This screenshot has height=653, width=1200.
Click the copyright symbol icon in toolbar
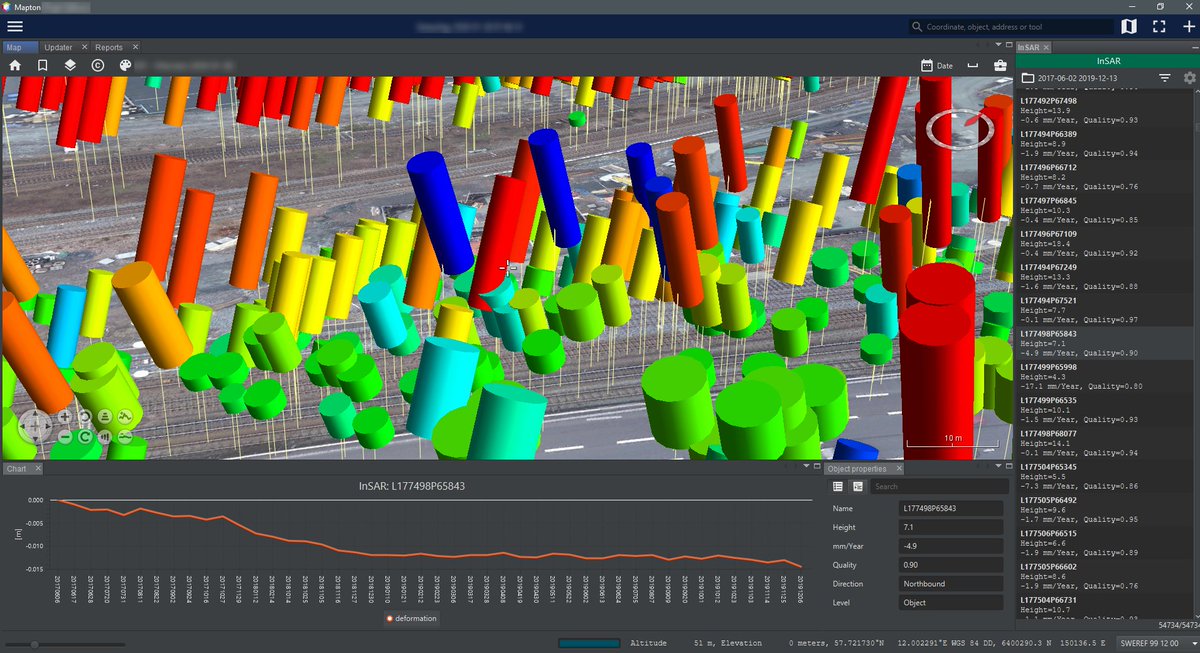point(98,65)
